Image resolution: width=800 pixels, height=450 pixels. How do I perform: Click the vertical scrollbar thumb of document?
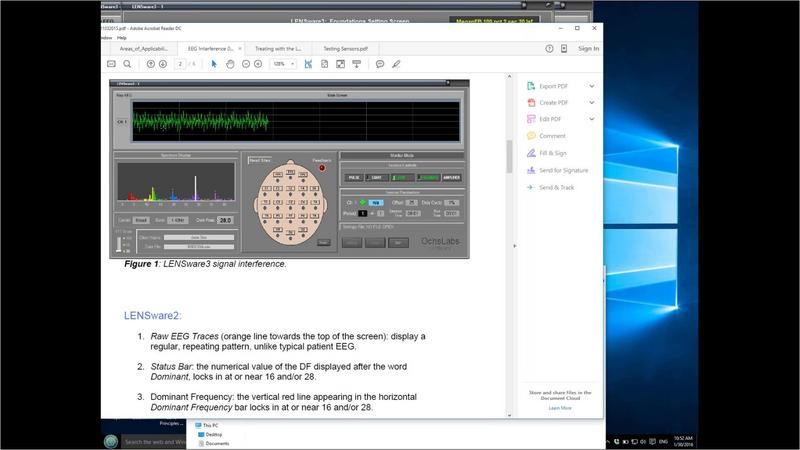pyautogui.click(x=509, y=156)
